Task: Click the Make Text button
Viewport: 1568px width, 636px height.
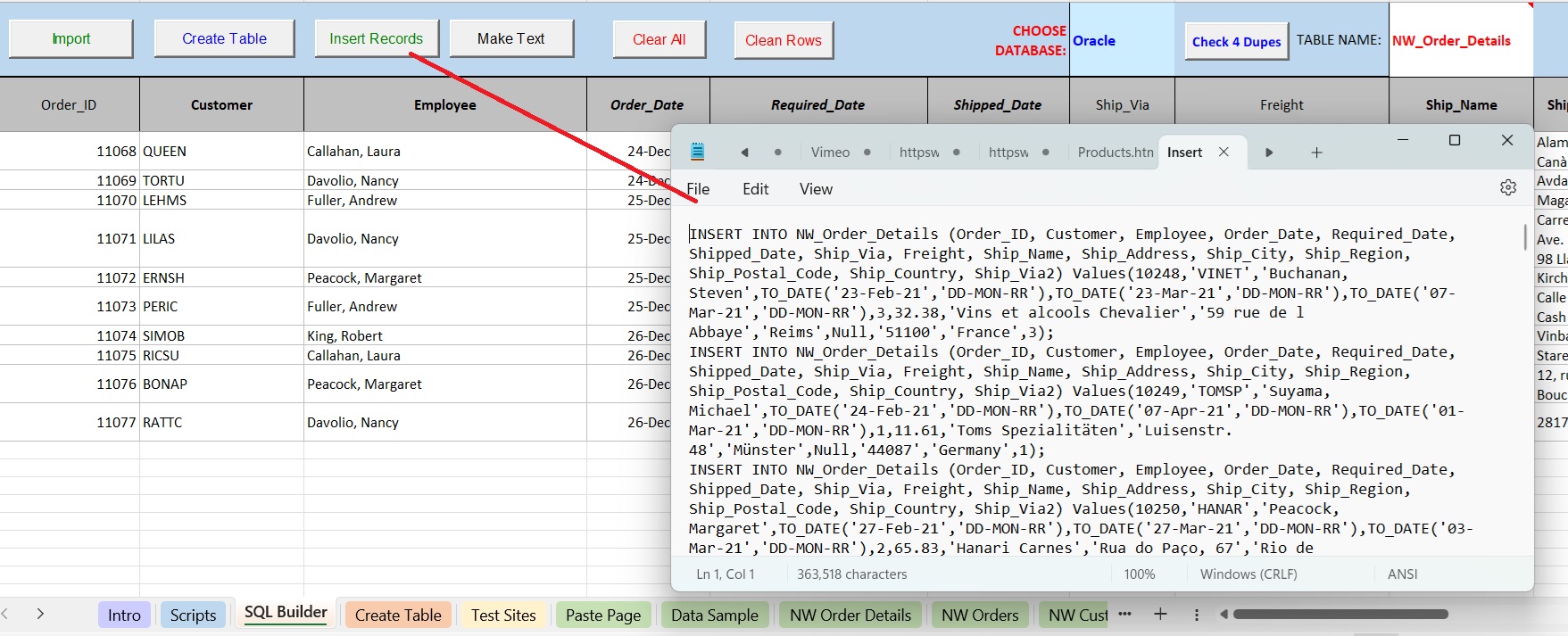Action: tap(510, 38)
